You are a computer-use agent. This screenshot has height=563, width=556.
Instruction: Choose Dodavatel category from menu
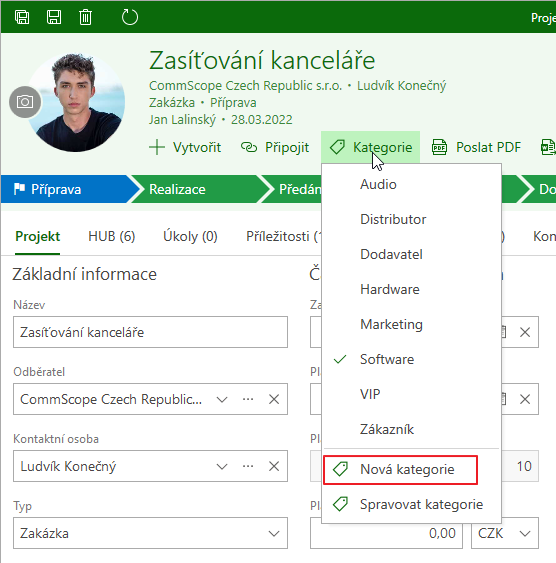[x=411, y=255]
